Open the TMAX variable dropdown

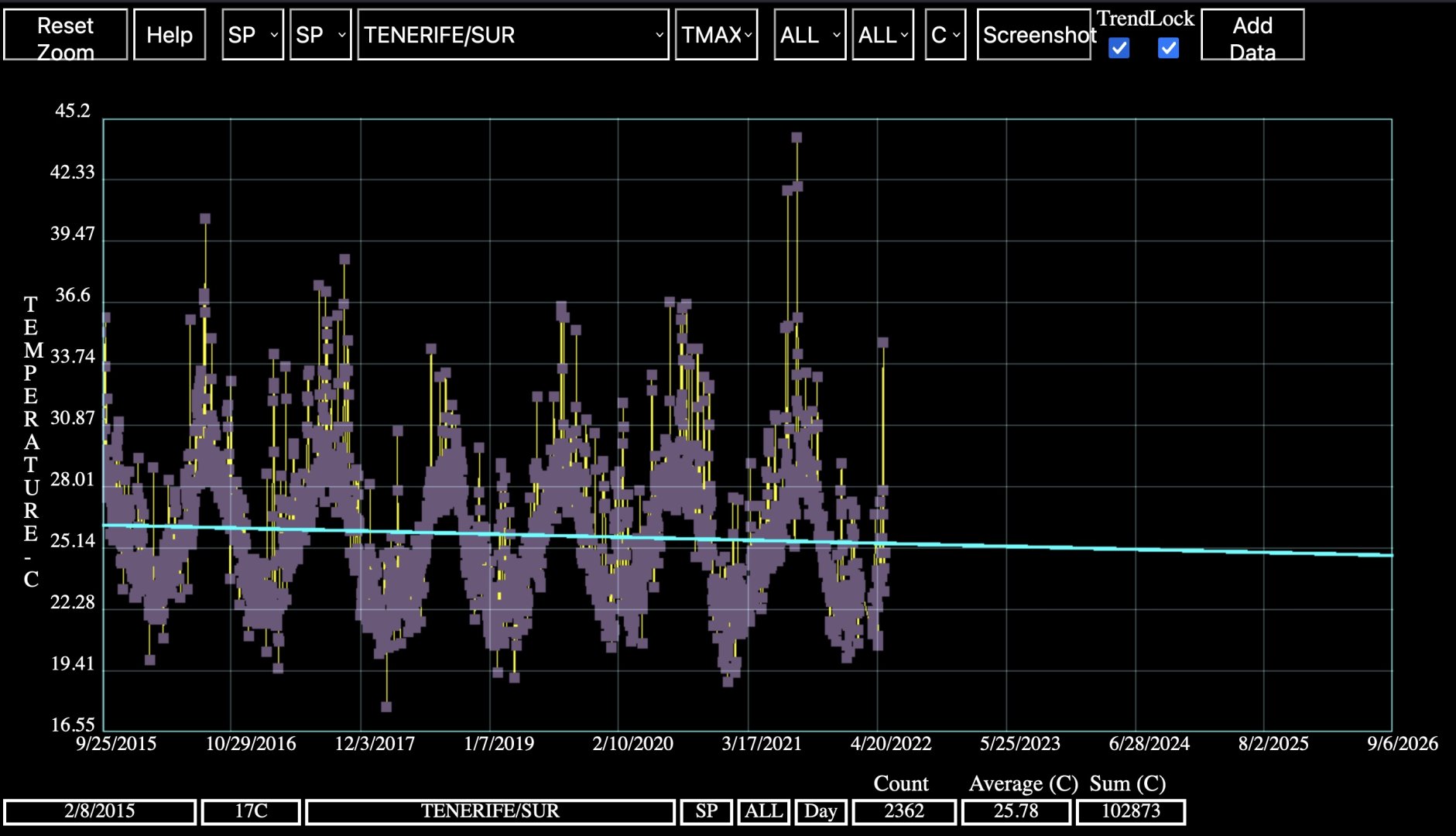(716, 35)
